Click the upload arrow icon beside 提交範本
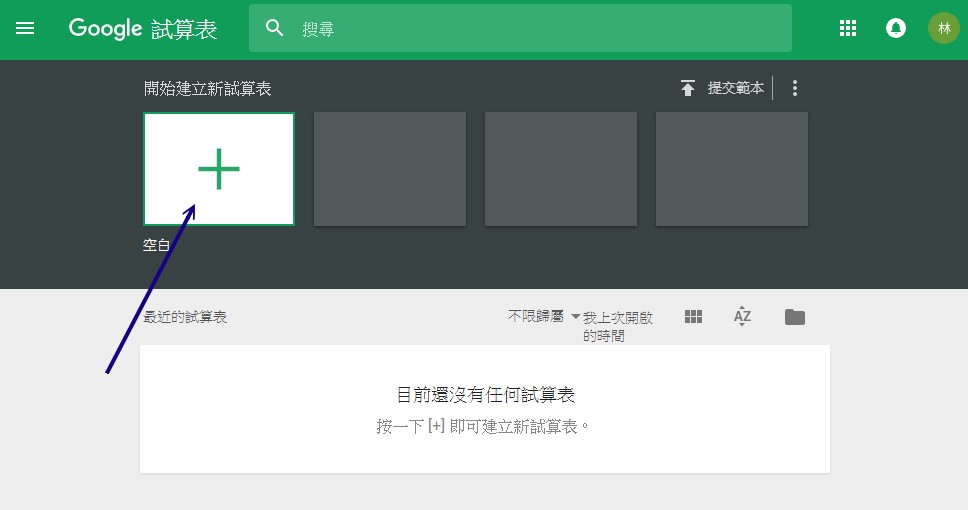The height and width of the screenshot is (510, 968). tap(688, 88)
